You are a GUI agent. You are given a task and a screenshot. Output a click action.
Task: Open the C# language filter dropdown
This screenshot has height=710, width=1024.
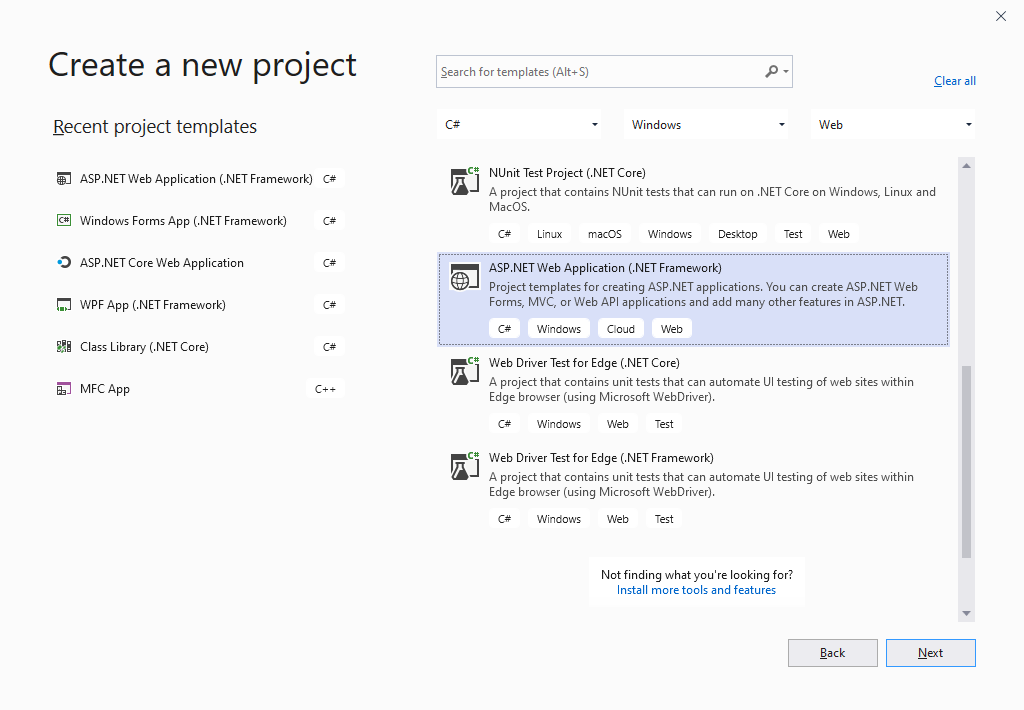519,124
